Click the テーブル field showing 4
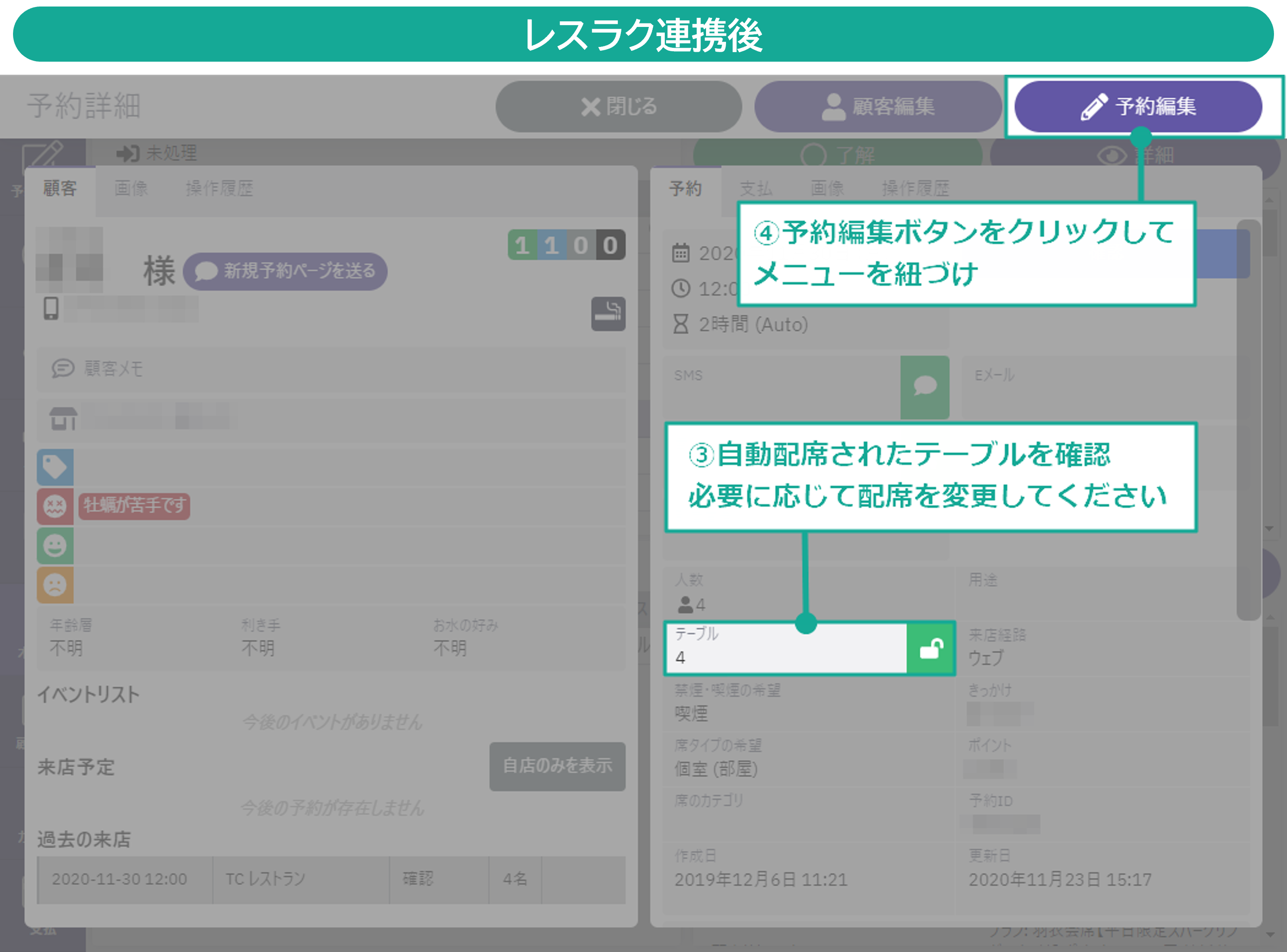 [x=786, y=648]
